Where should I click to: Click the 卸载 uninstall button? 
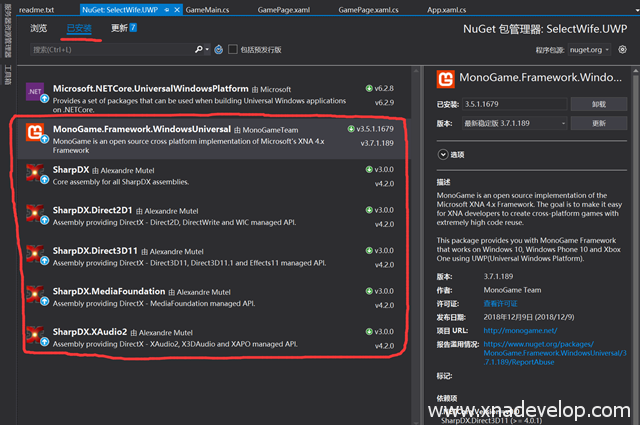[x=597, y=103]
